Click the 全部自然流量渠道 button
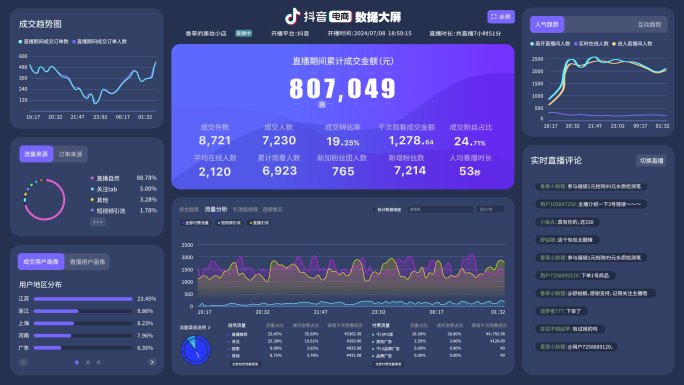This screenshot has height=385, width=684. 245,364
